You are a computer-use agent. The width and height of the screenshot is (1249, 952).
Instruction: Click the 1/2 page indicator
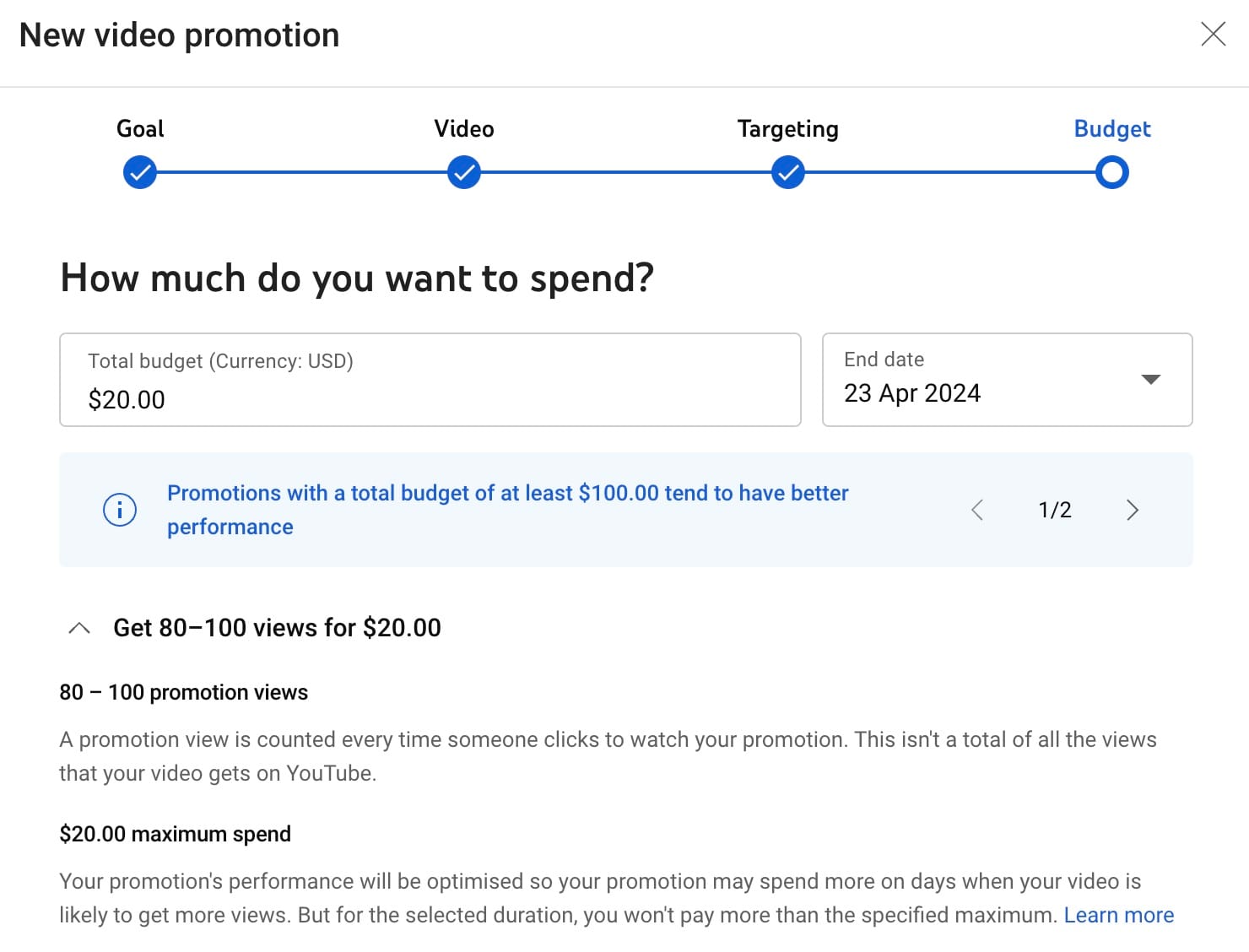tap(1054, 510)
